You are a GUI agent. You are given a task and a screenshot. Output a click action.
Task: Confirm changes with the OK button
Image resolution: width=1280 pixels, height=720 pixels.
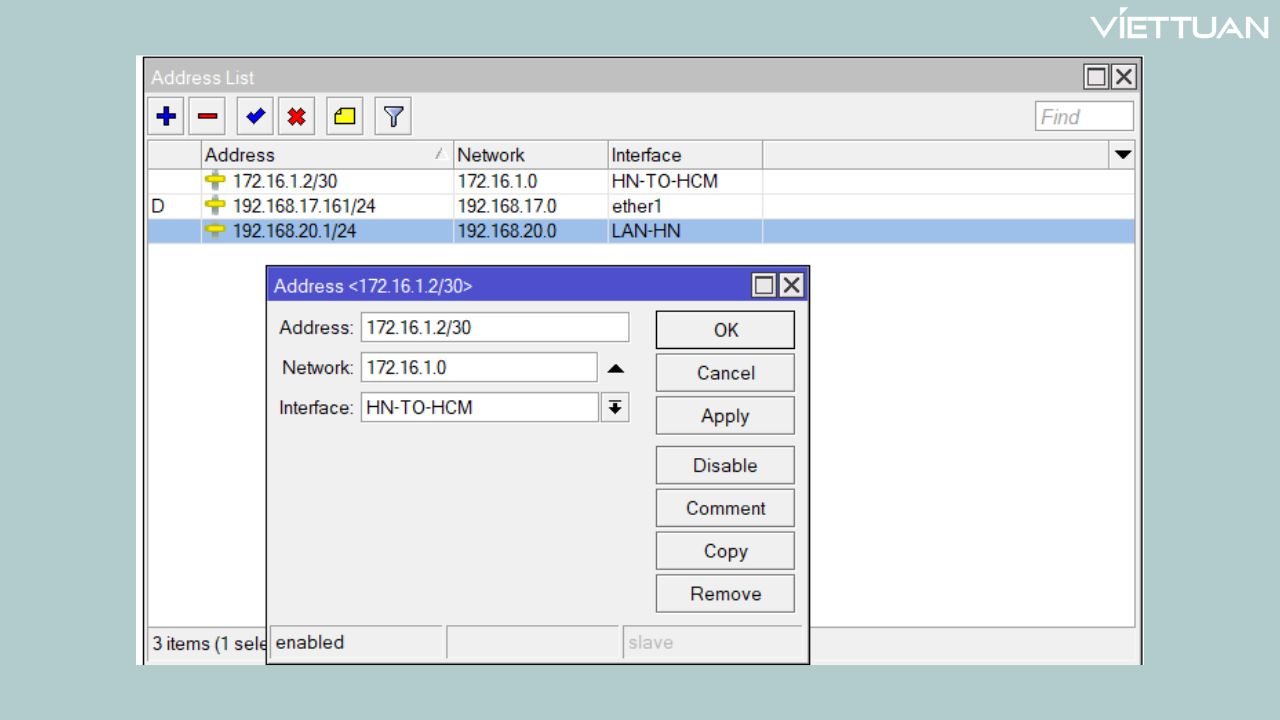click(724, 329)
